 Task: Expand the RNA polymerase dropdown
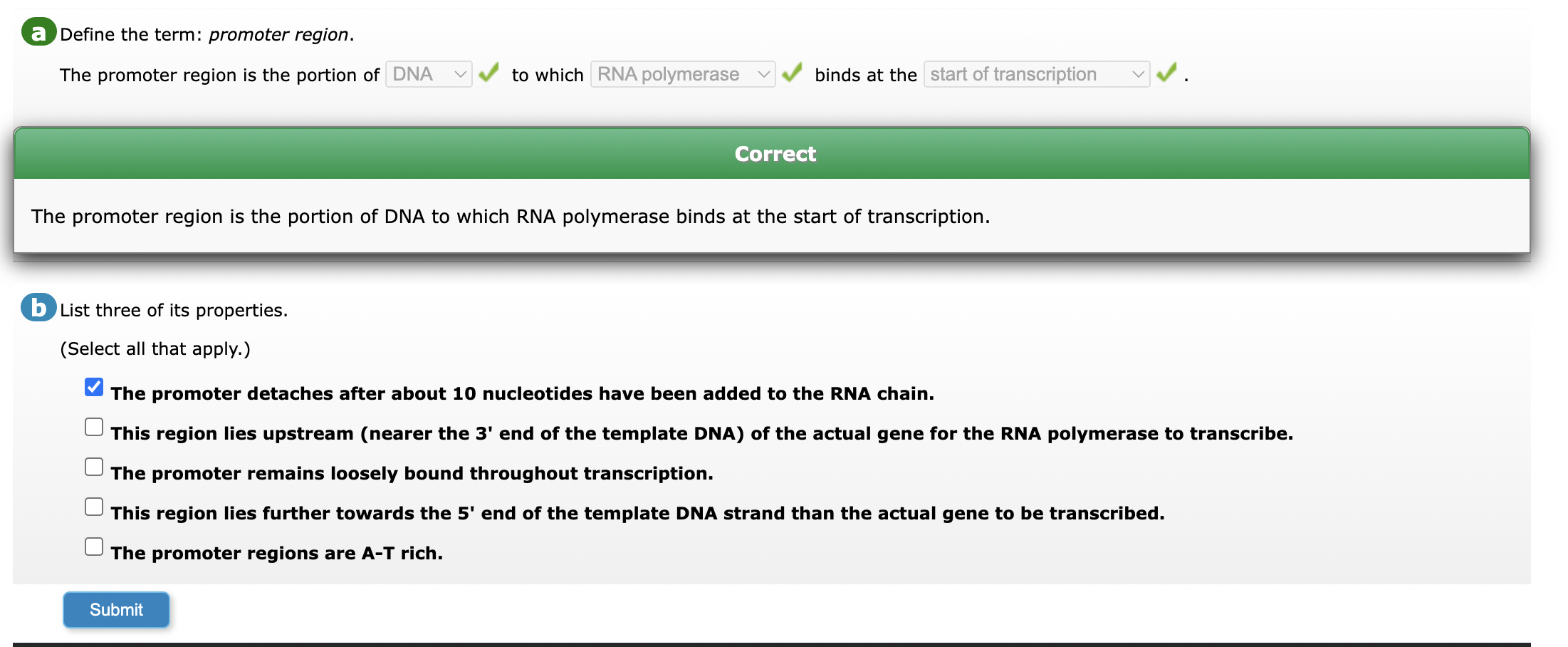[x=683, y=74]
